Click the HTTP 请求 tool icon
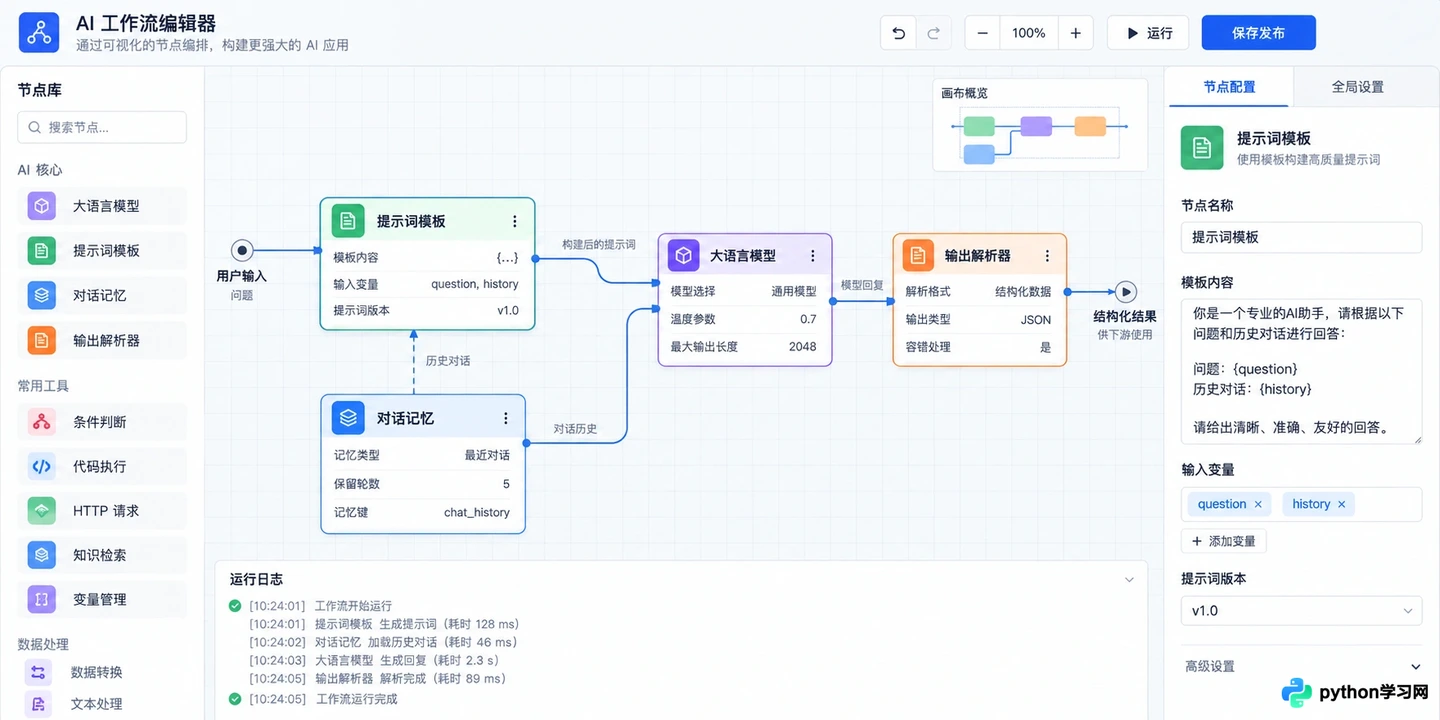Screen dimensions: 1440x720 (x=42, y=511)
